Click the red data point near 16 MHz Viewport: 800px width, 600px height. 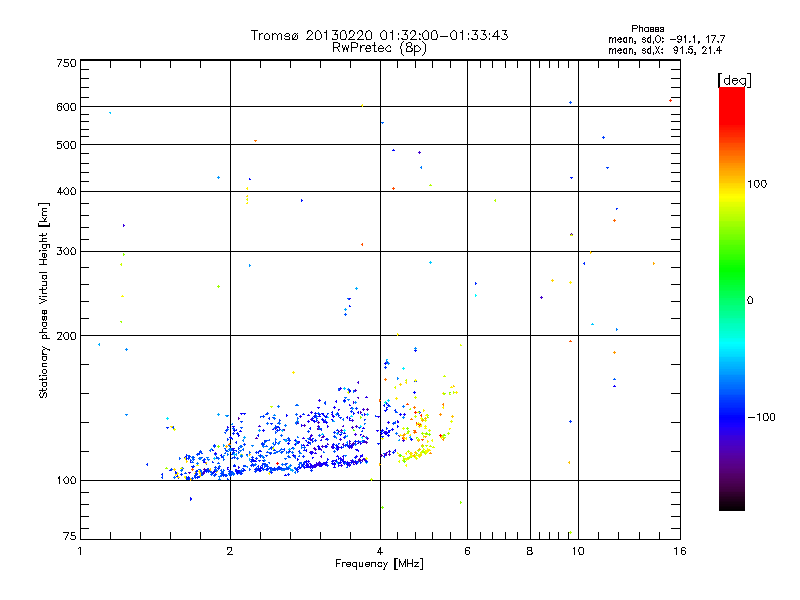(670, 101)
